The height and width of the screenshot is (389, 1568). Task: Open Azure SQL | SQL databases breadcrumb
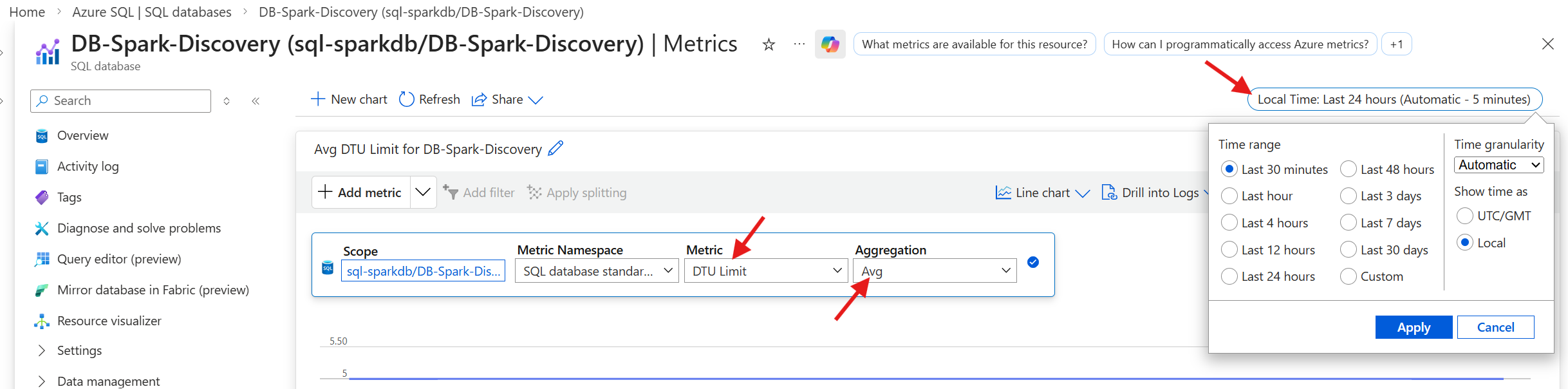152,12
